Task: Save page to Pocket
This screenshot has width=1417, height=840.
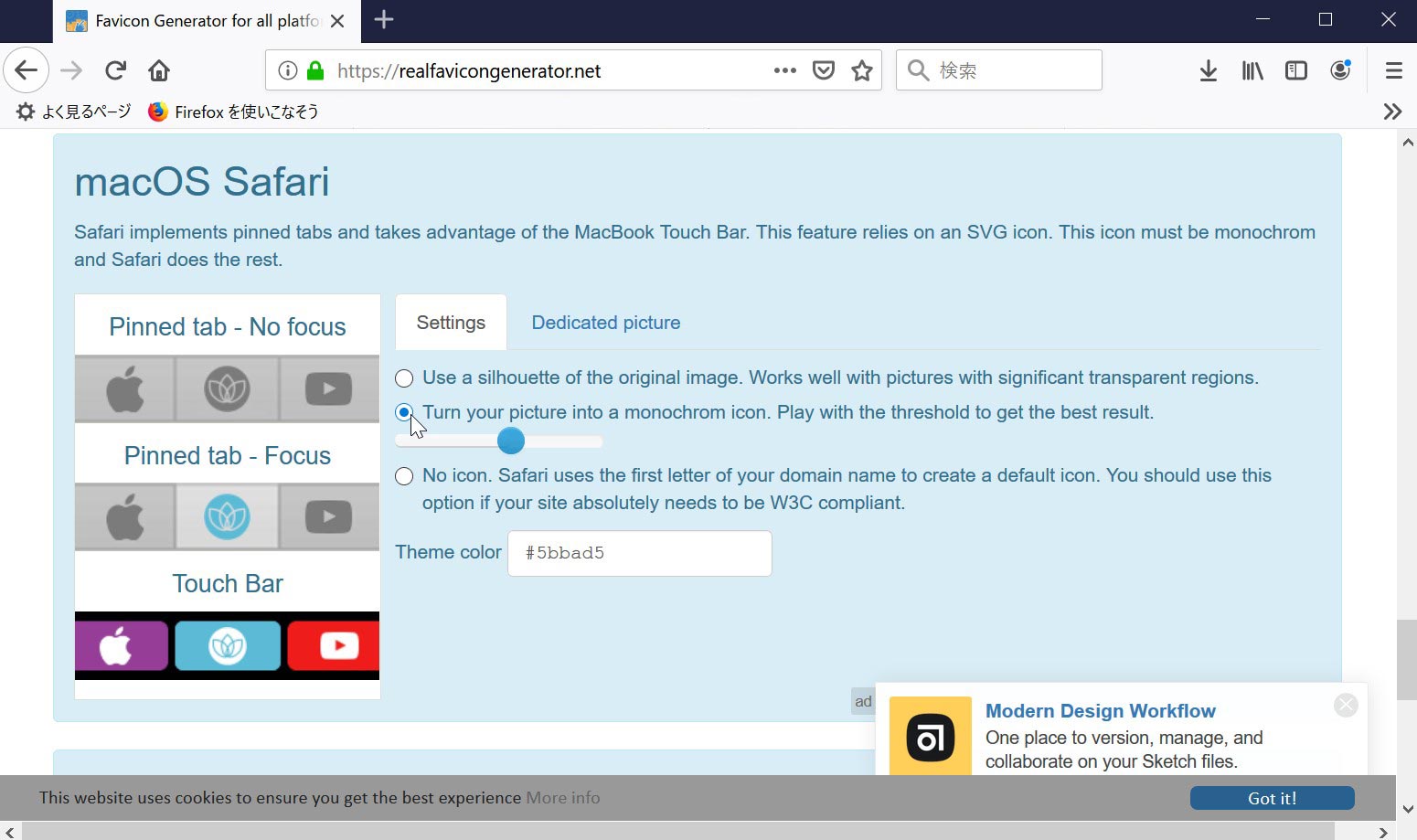Action: 824,70
